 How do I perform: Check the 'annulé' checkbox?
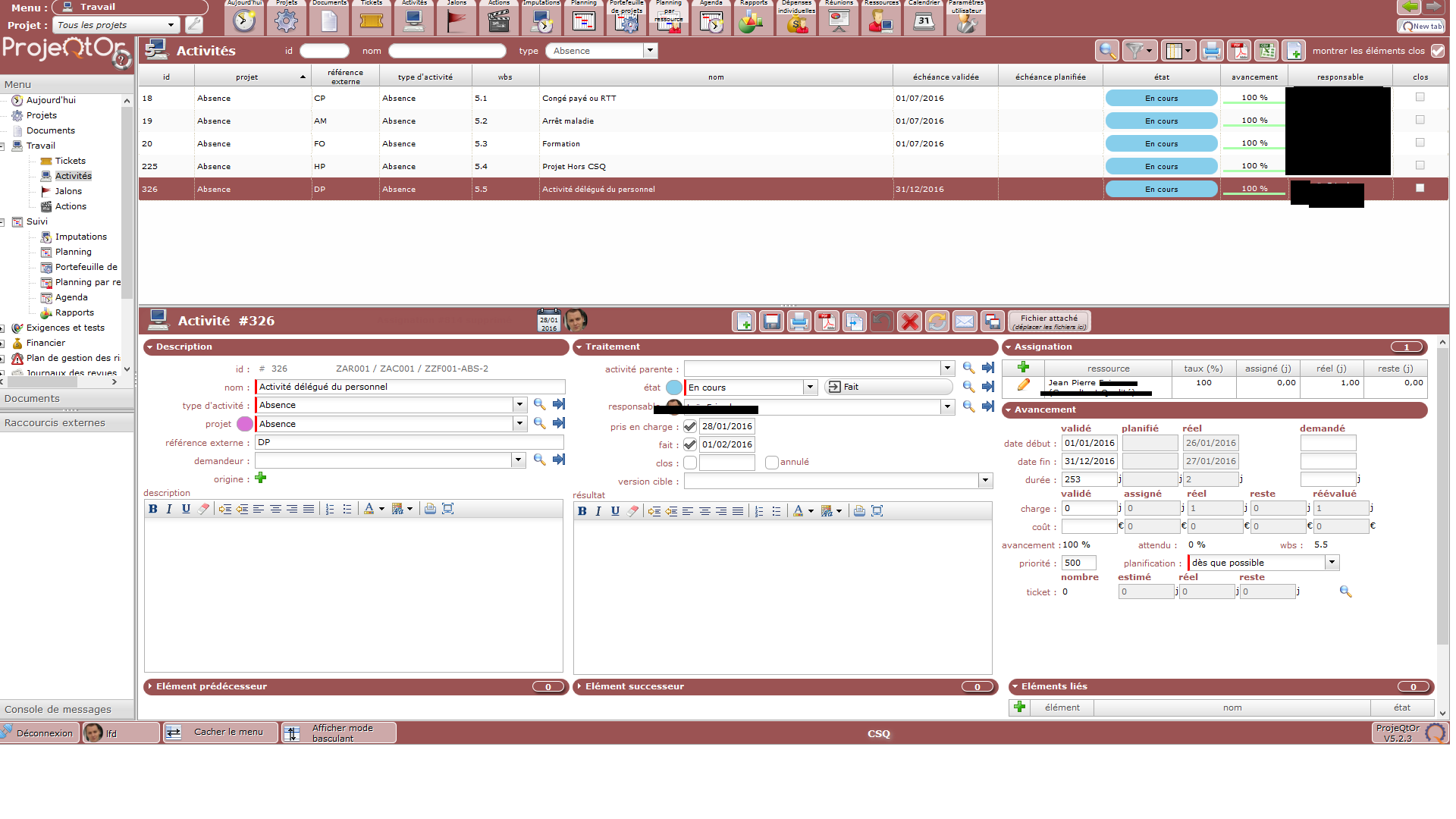pos(771,463)
